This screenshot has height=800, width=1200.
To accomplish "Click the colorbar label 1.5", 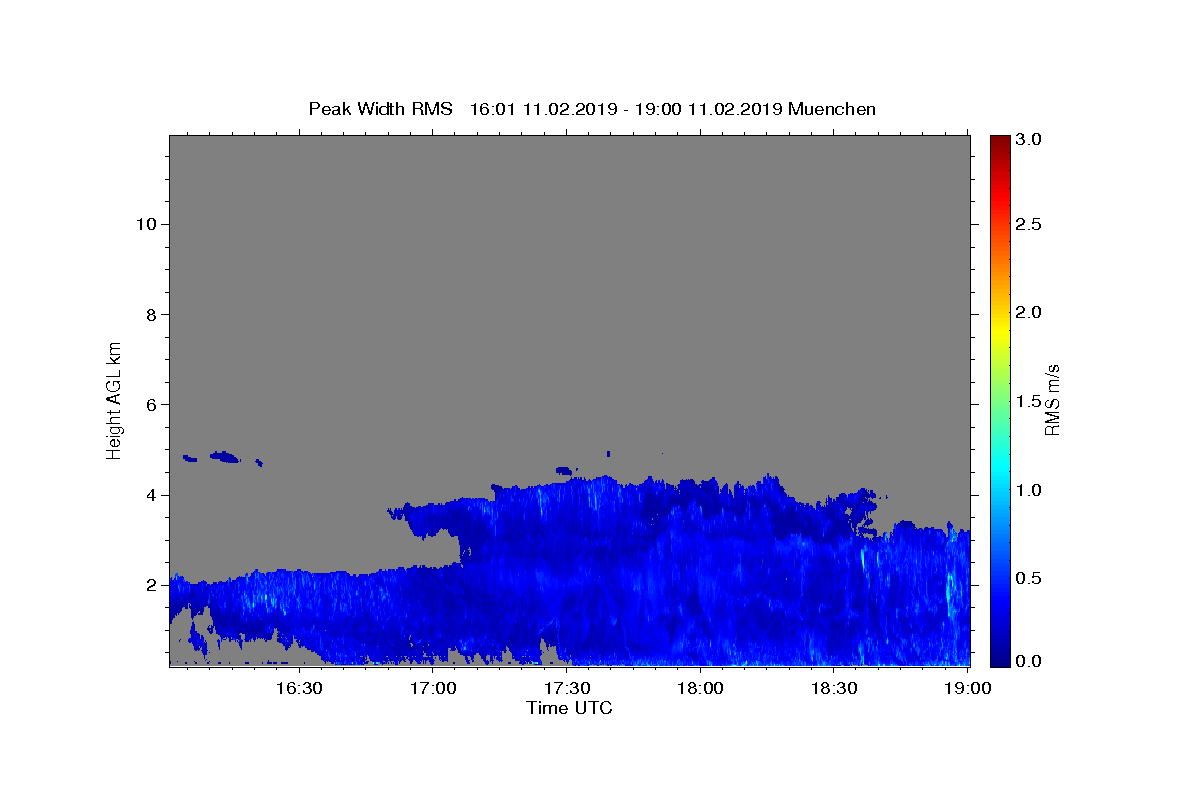I will 1029,401.
